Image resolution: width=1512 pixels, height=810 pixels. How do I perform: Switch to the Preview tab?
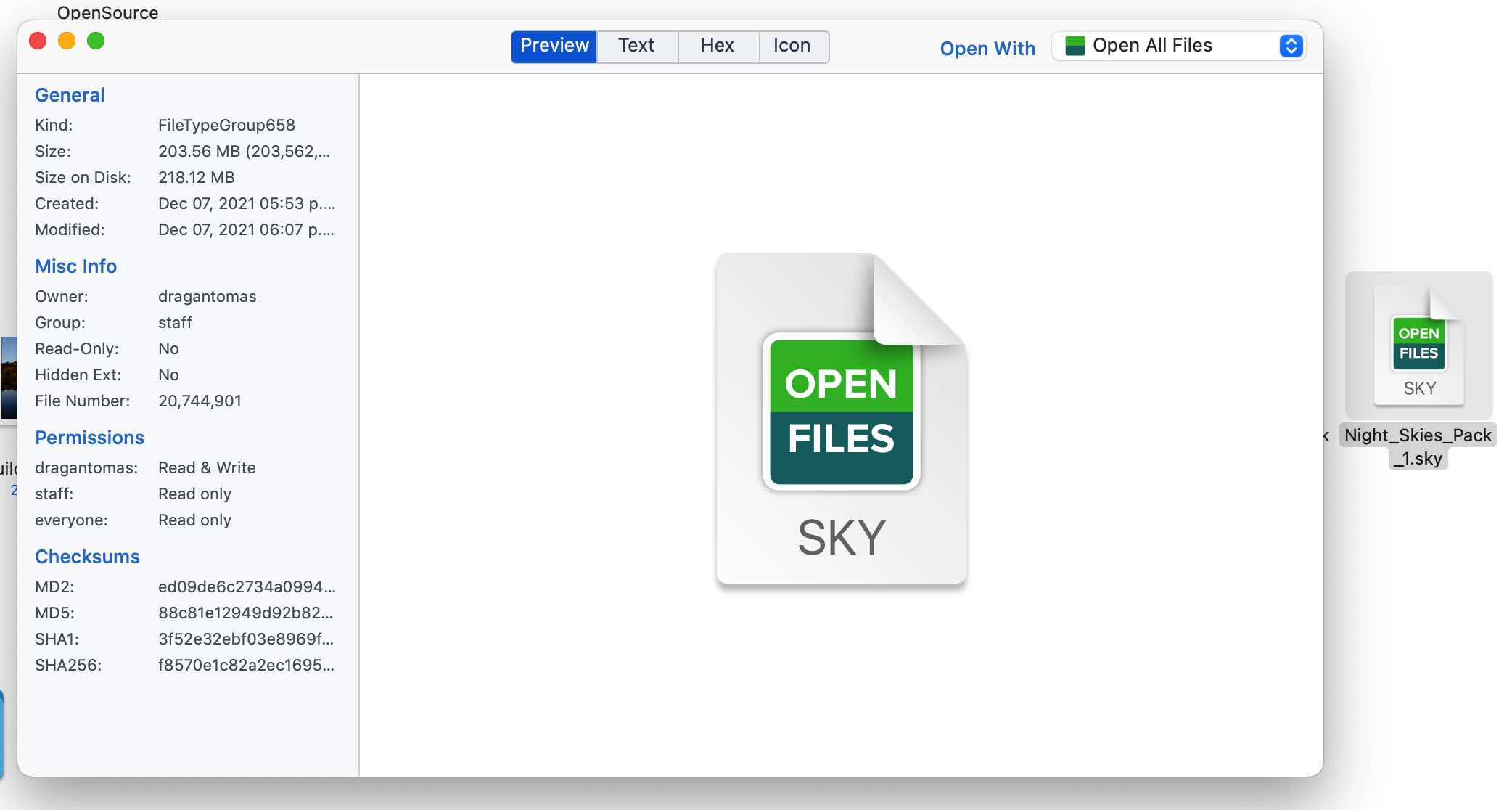point(554,46)
